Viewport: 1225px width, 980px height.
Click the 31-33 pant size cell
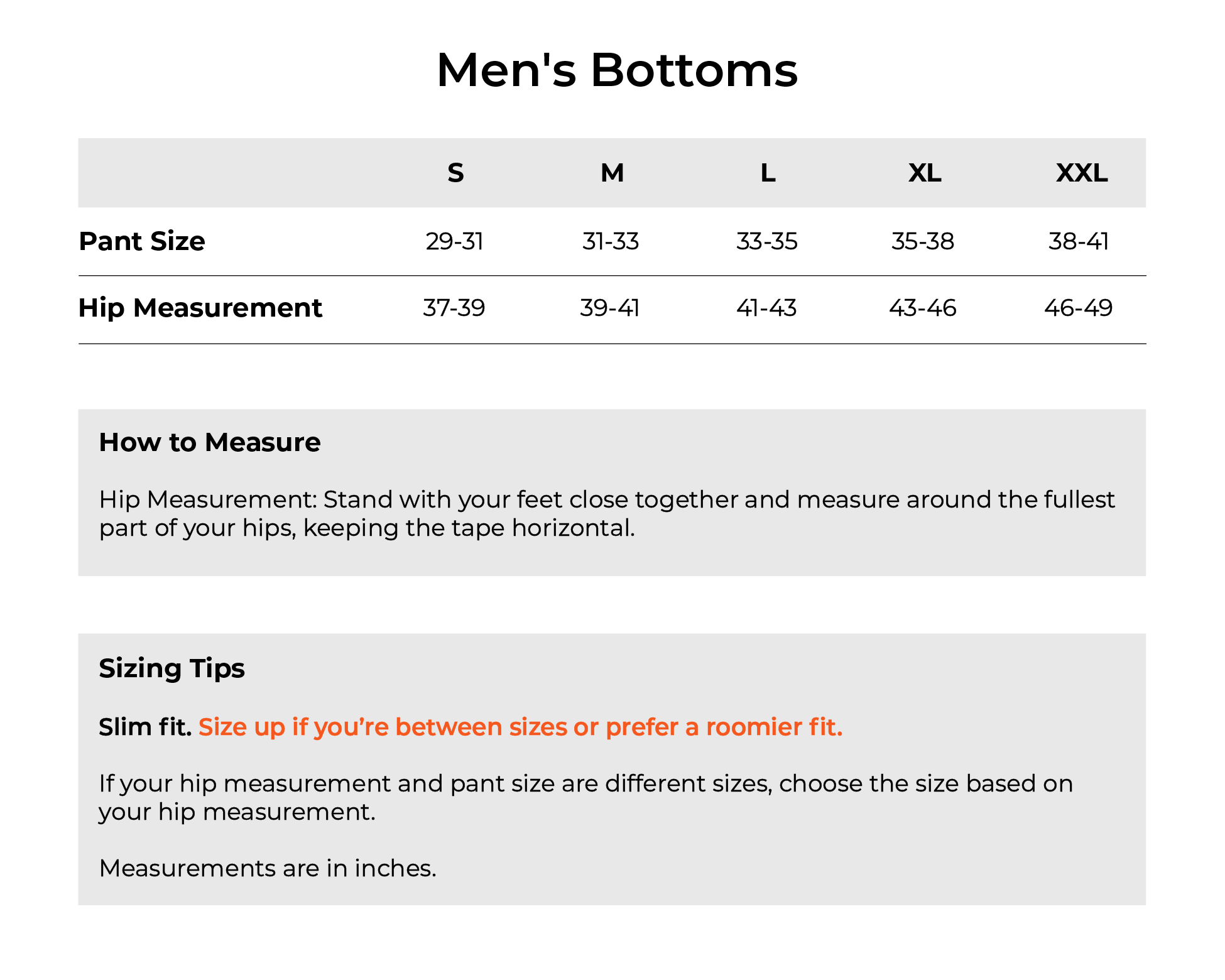point(611,241)
